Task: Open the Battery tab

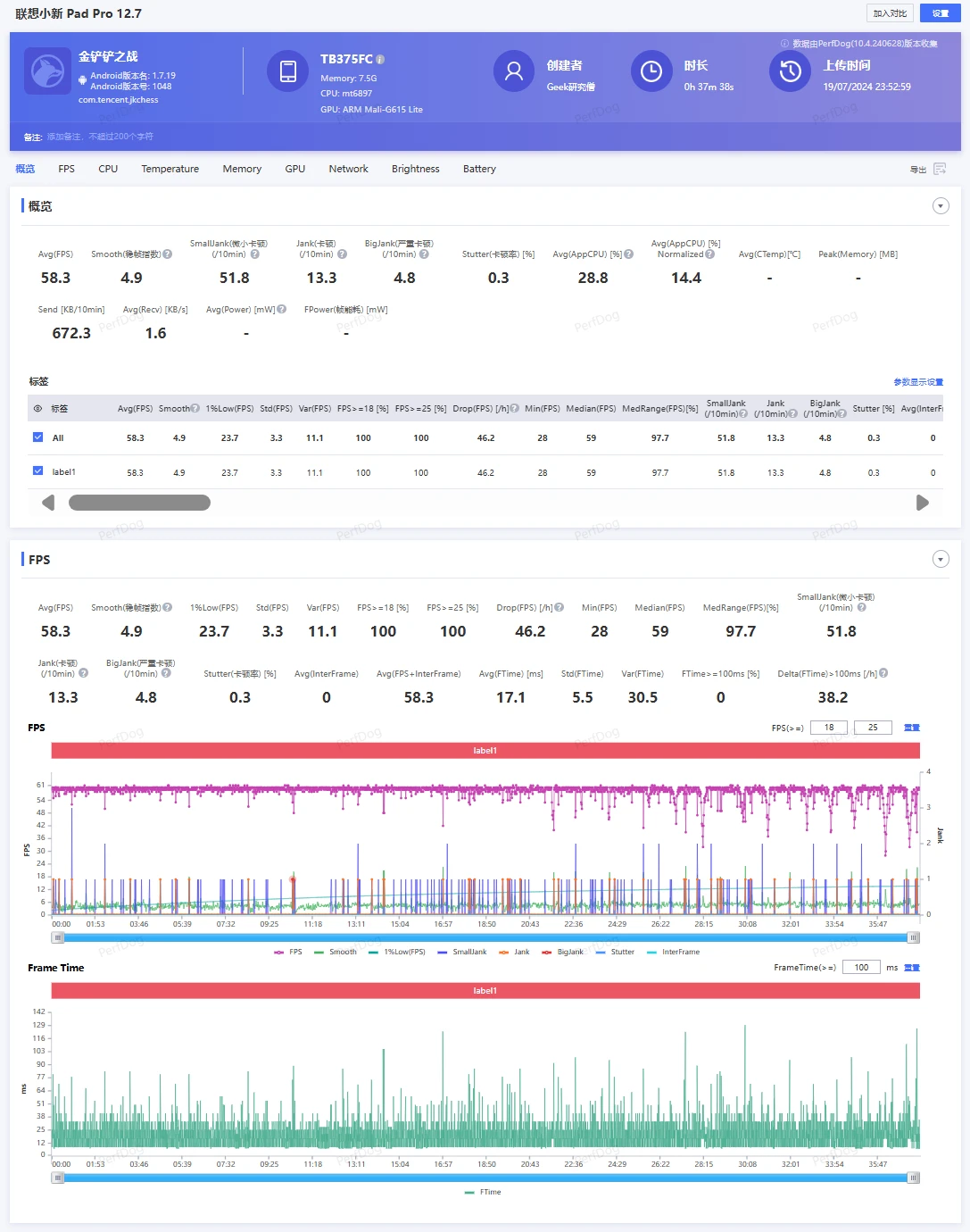Action: [479, 169]
